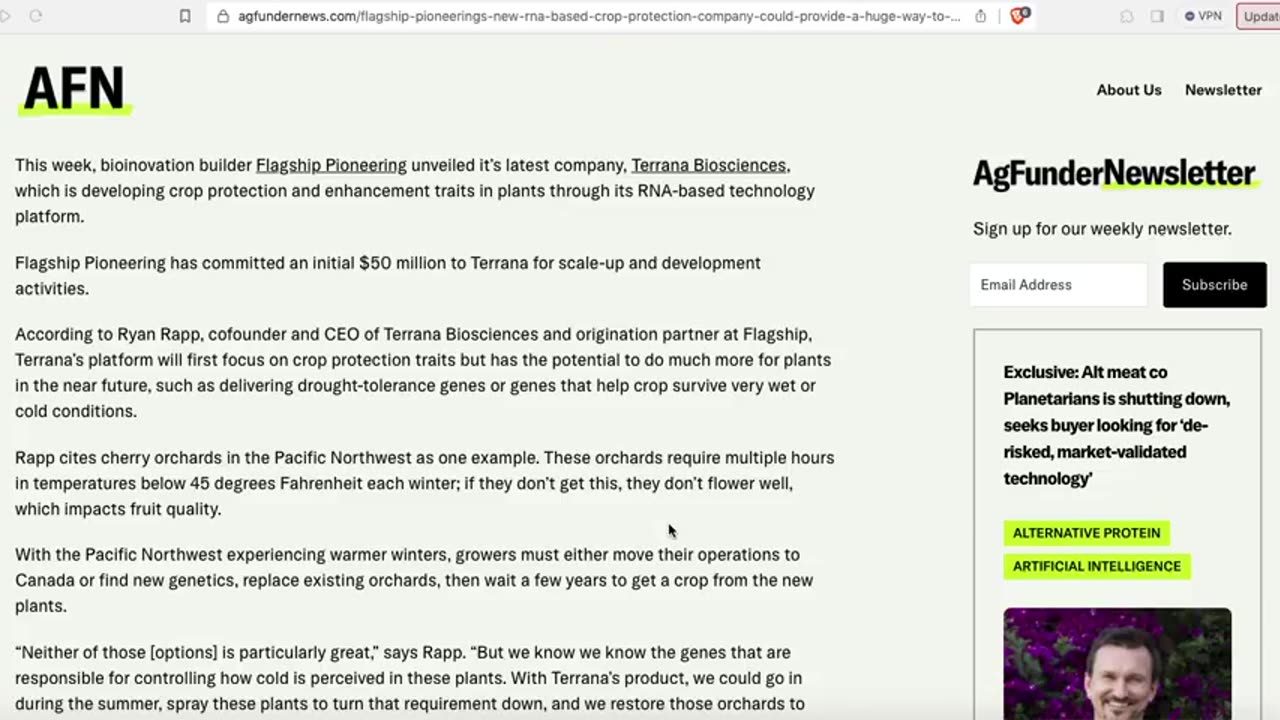The width and height of the screenshot is (1280, 720).
Task: Click text 'Sign up for our weekly newsletter.'
Action: [x=1102, y=229]
